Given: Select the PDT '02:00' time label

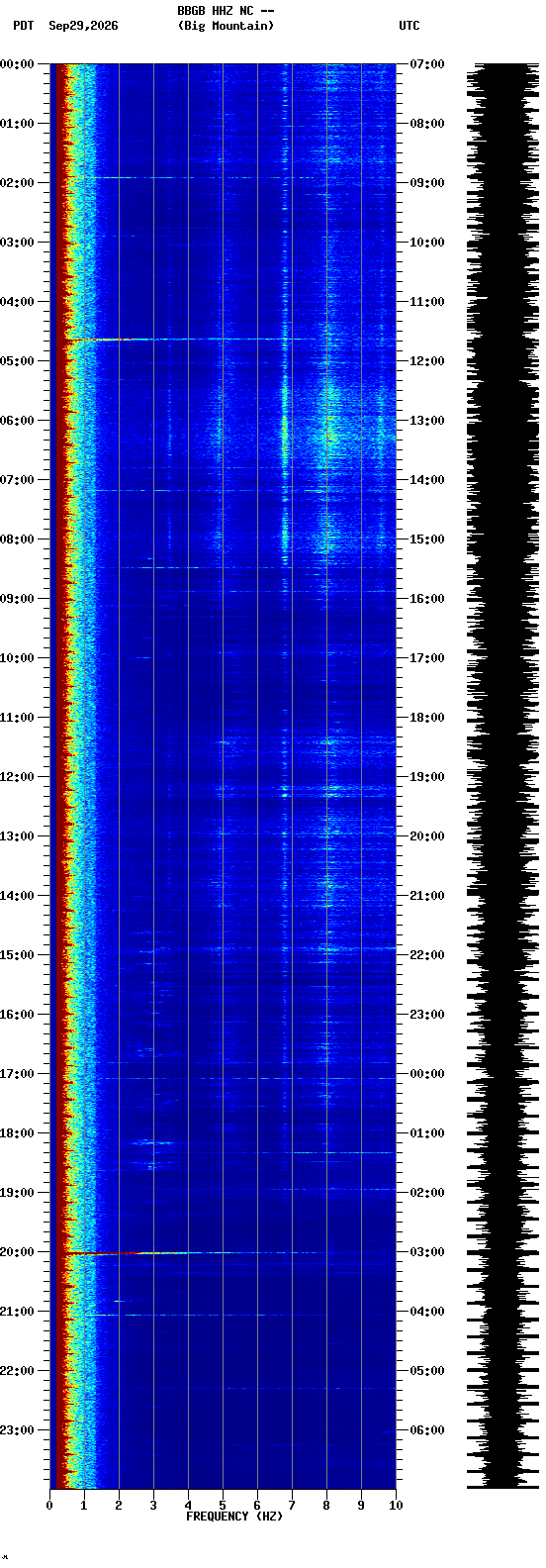Looking at the screenshot, I should point(17,183).
